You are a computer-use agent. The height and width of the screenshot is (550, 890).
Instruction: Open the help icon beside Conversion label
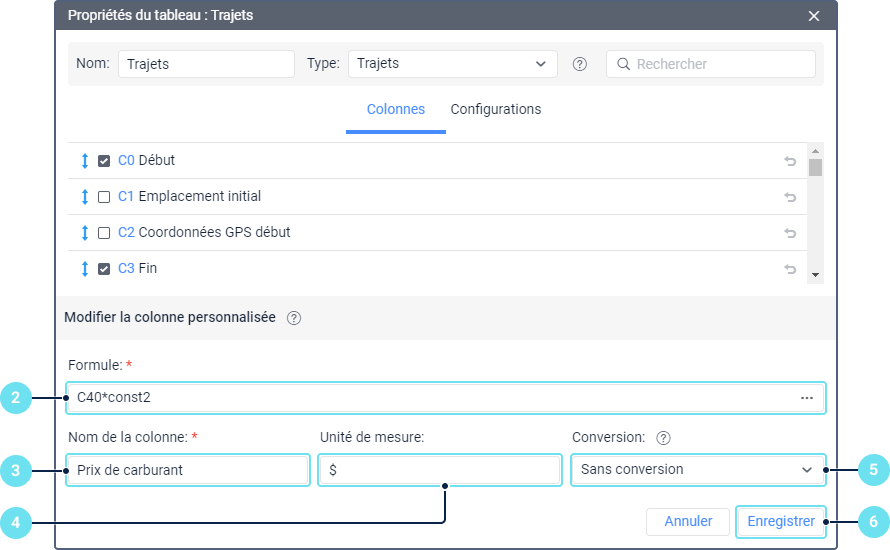[x=663, y=438]
